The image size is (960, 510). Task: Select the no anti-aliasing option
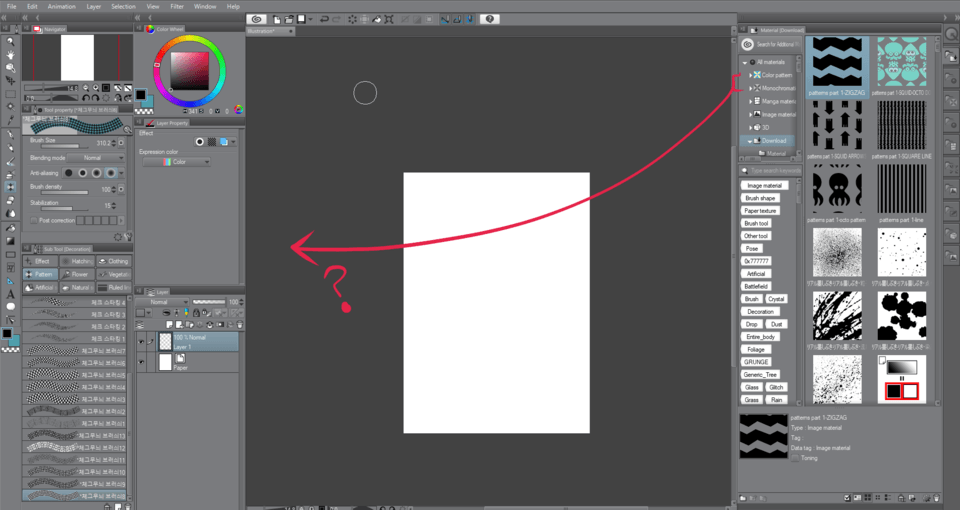[69, 173]
